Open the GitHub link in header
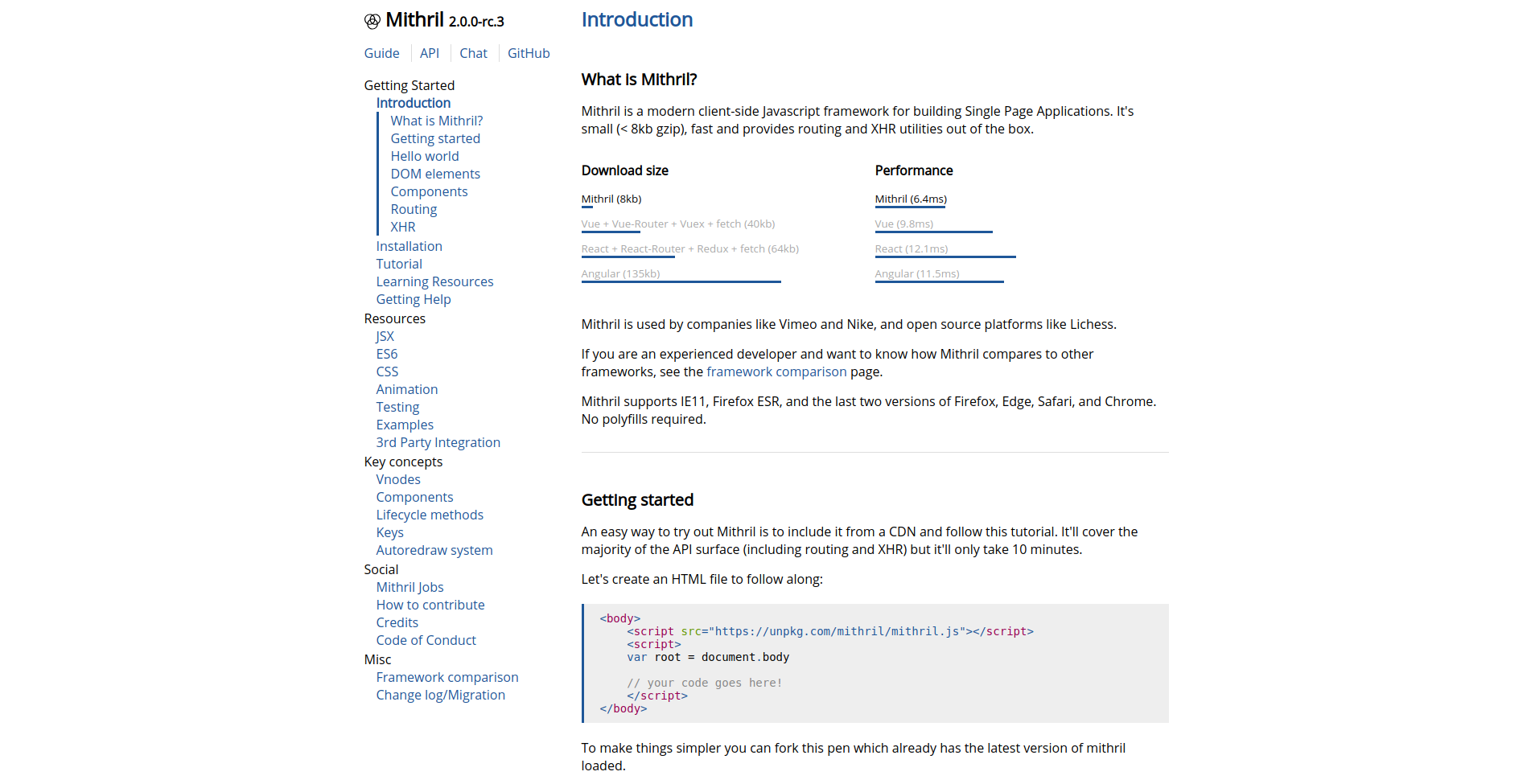The width and height of the screenshot is (1531, 784). coord(529,53)
